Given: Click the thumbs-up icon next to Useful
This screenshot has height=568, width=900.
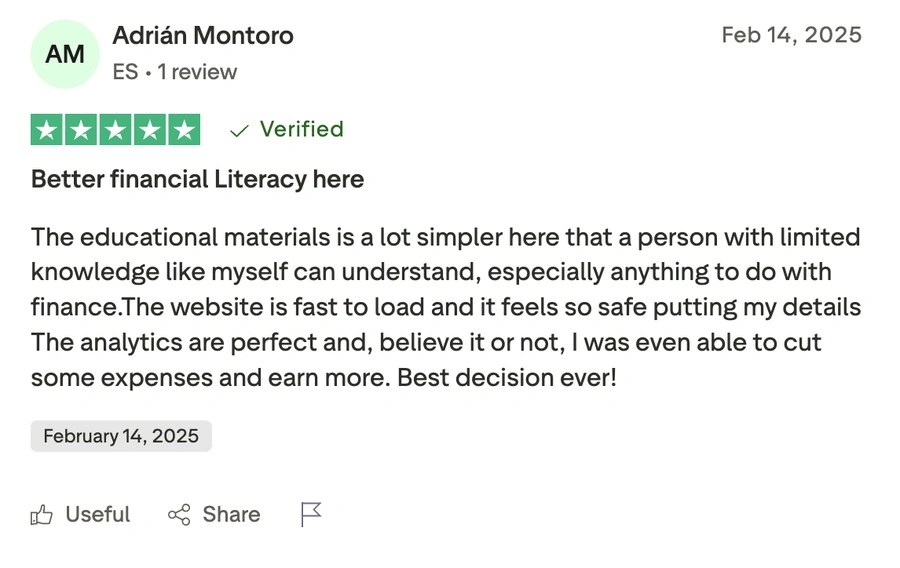Looking at the screenshot, I should [41, 515].
